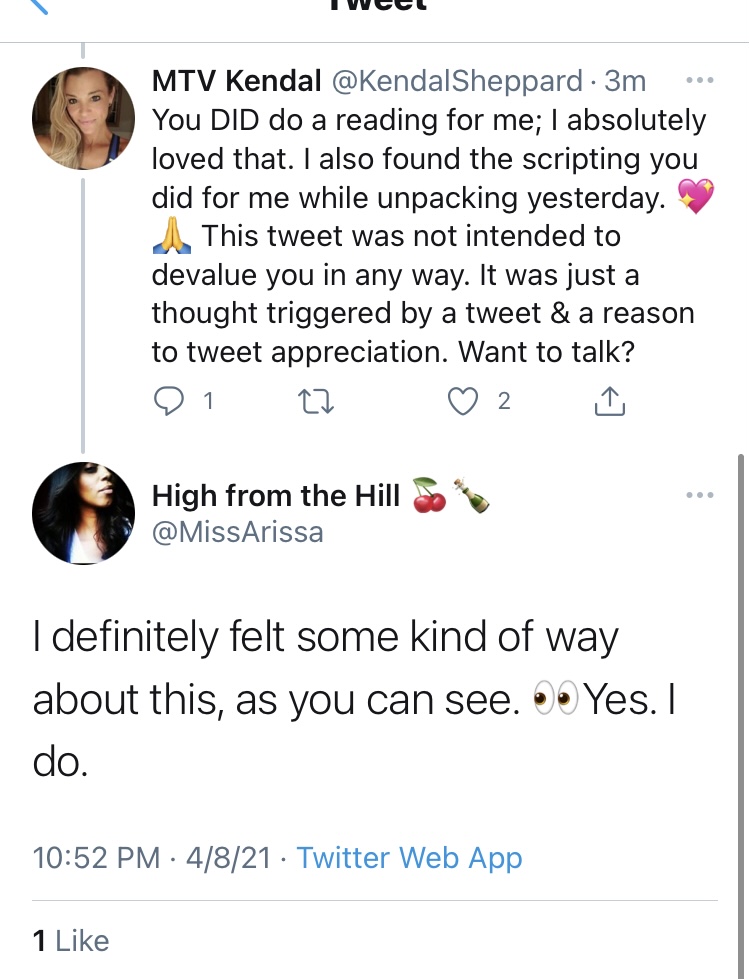The height and width of the screenshot is (979, 749).
Task: View who liked via 1 Like
Action: point(71,941)
